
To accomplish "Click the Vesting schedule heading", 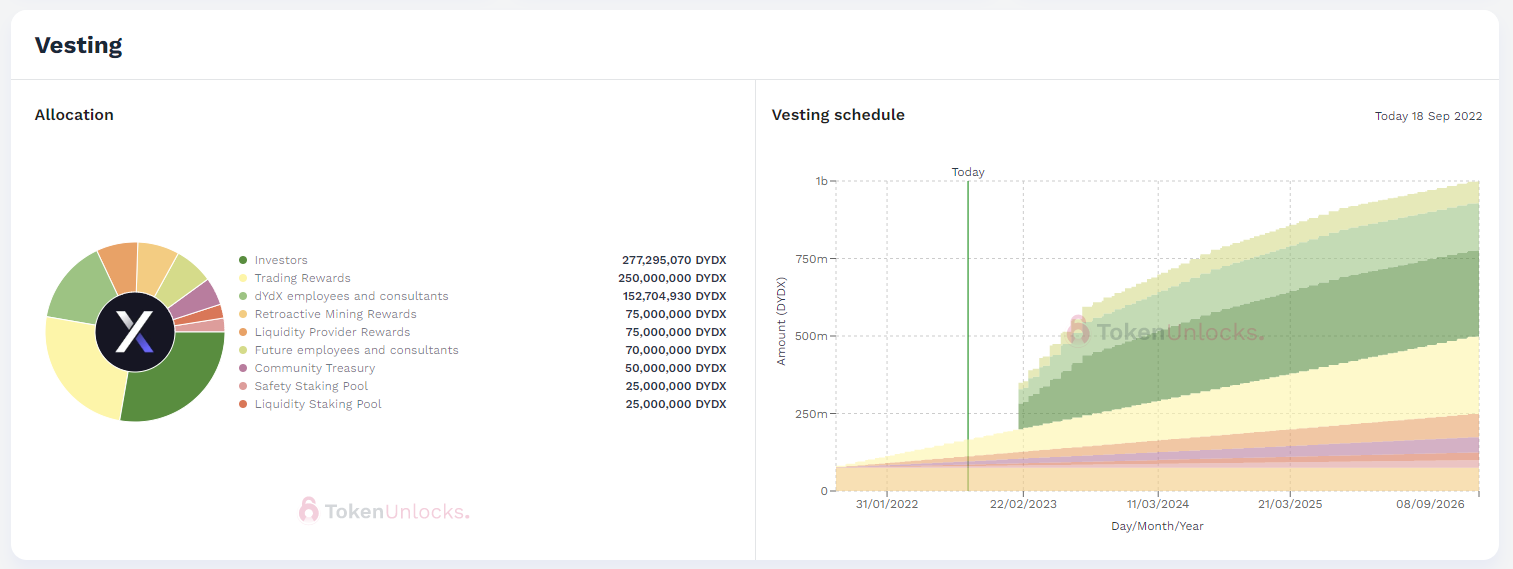I will click(838, 115).
